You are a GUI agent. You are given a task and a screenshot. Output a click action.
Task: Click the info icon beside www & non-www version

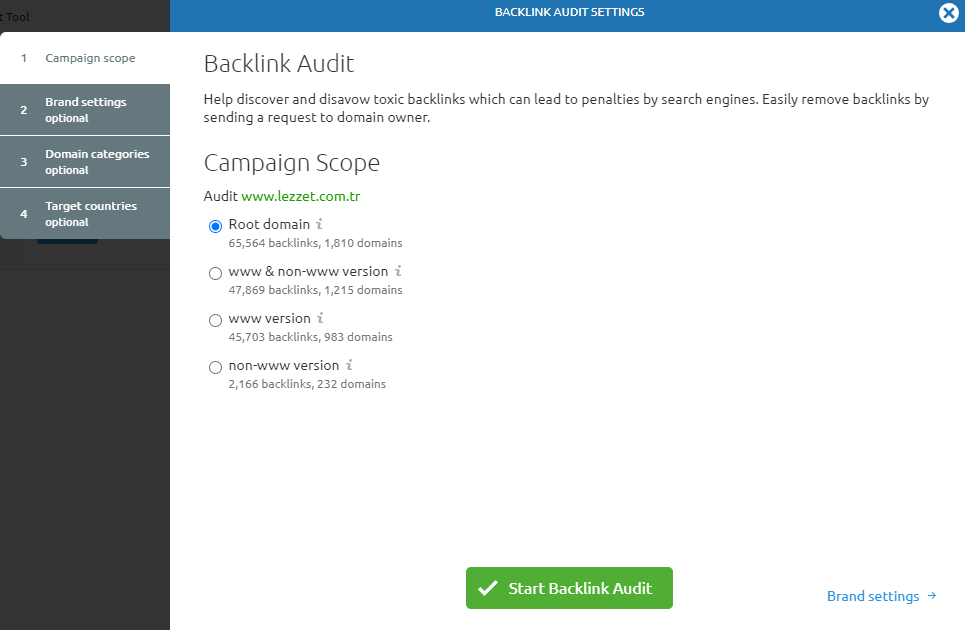pos(398,271)
